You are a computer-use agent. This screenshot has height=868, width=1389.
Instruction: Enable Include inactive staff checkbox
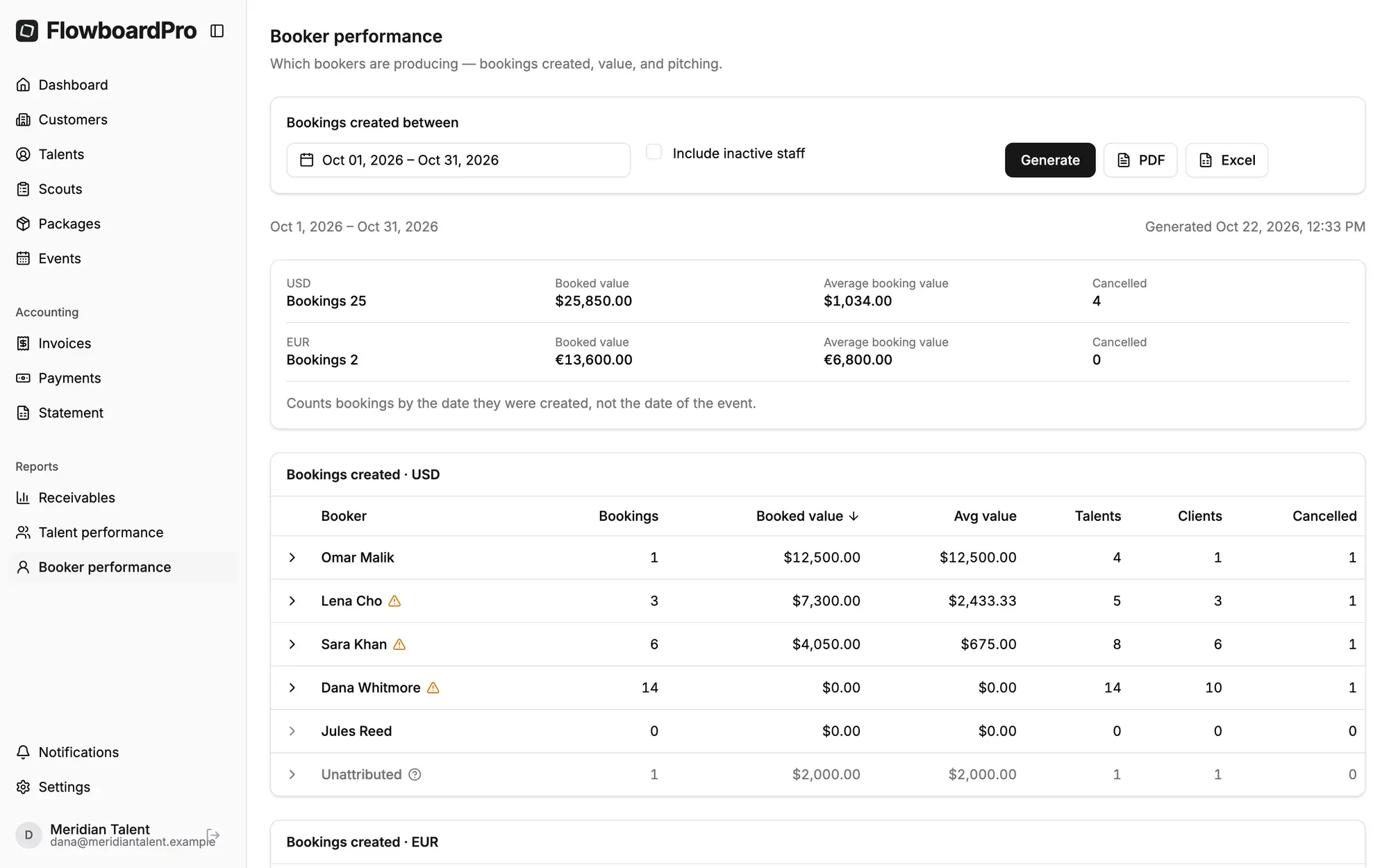654,152
